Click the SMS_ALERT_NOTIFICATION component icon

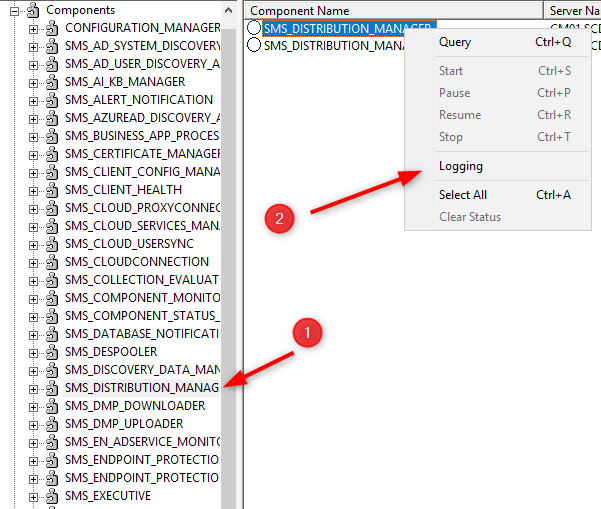[x=52, y=100]
